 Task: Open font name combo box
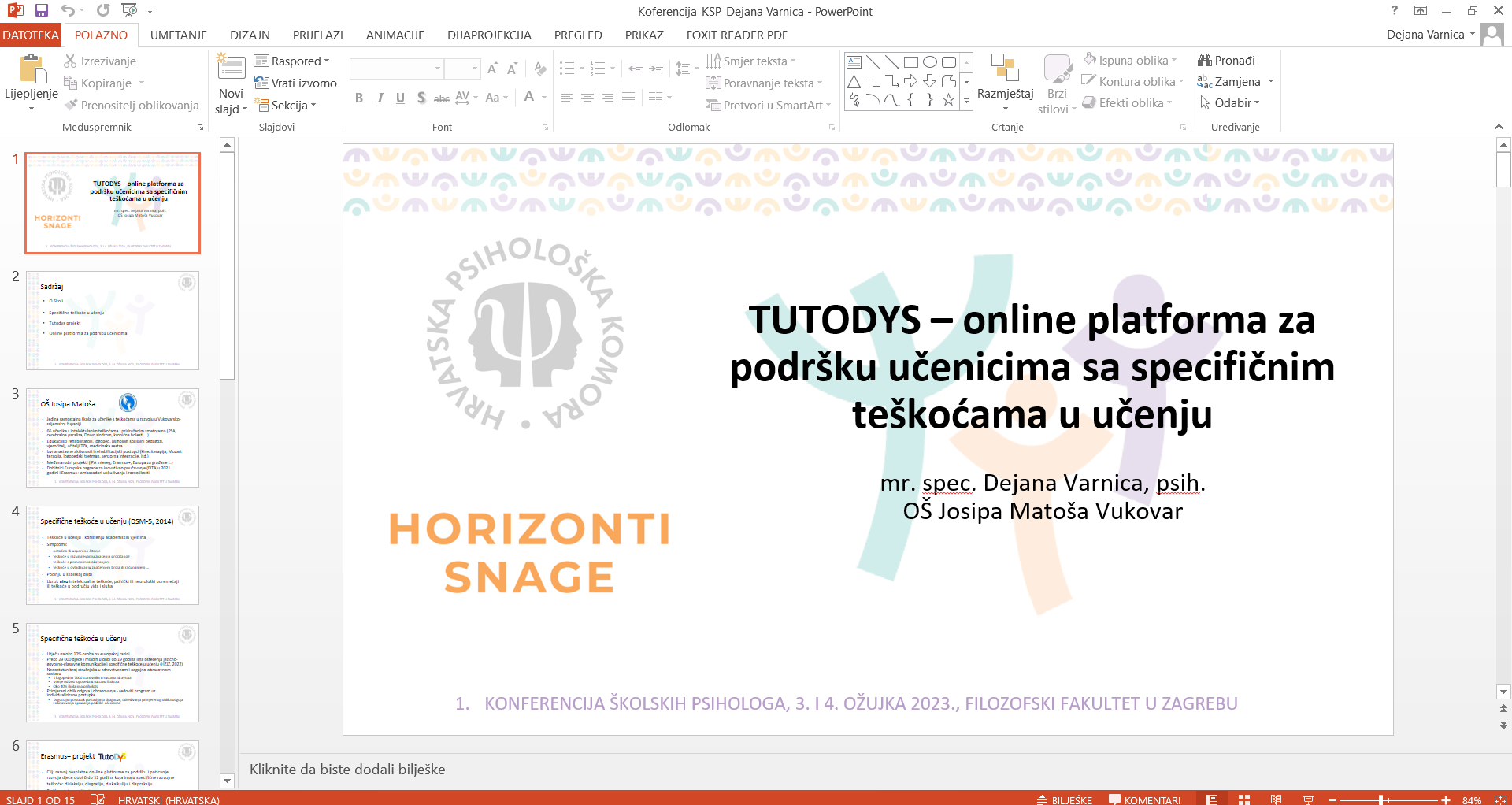tap(396, 69)
